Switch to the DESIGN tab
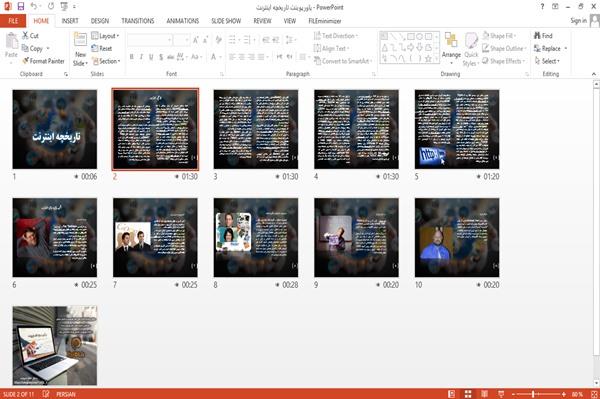 coord(100,21)
